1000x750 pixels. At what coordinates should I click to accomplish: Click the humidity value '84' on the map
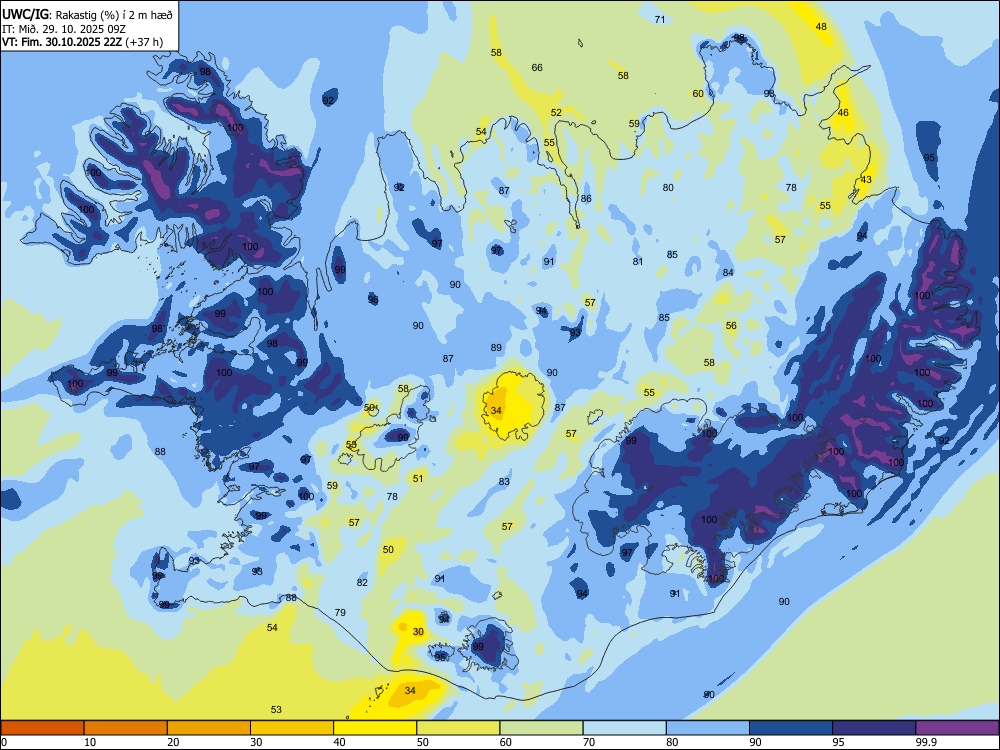pos(728,273)
